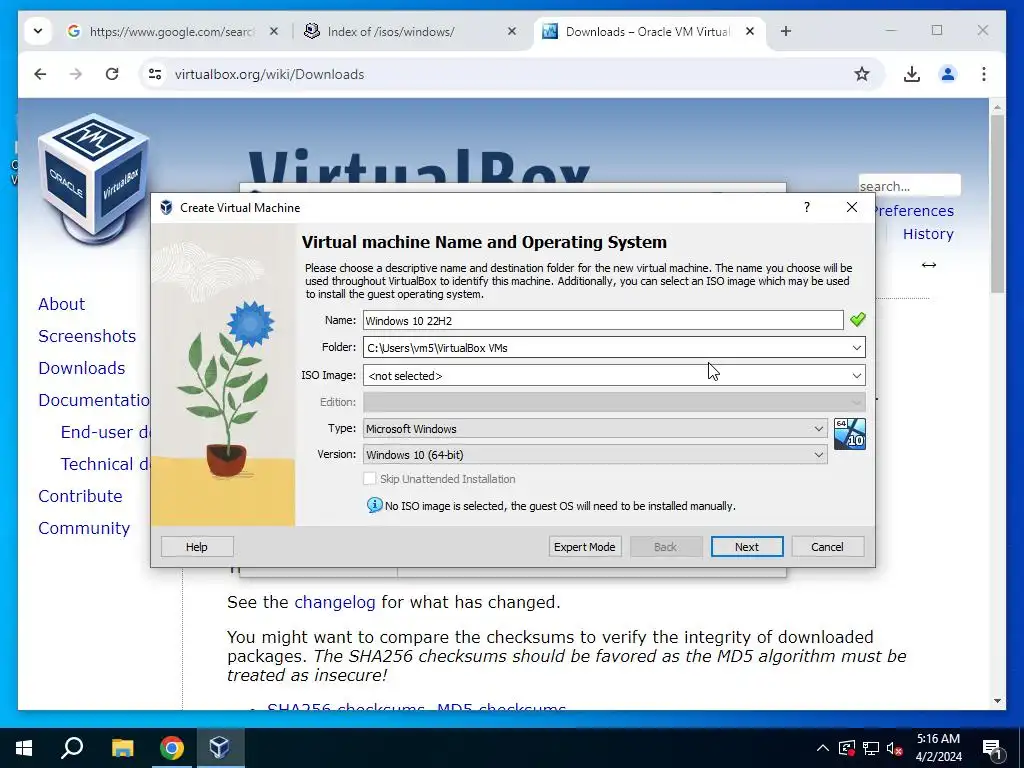Open the Chrome profile icon
This screenshot has width=1024, height=768.
[948, 74]
